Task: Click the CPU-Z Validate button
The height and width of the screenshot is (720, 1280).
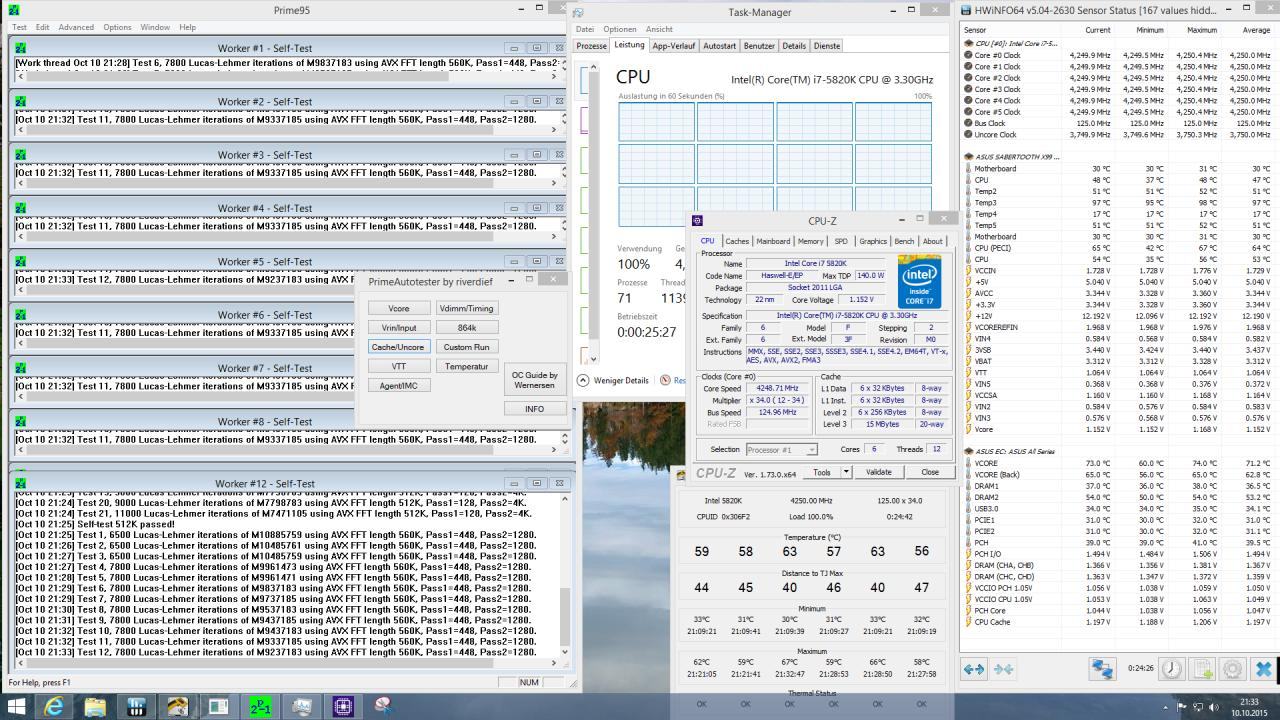Action: [878, 472]
